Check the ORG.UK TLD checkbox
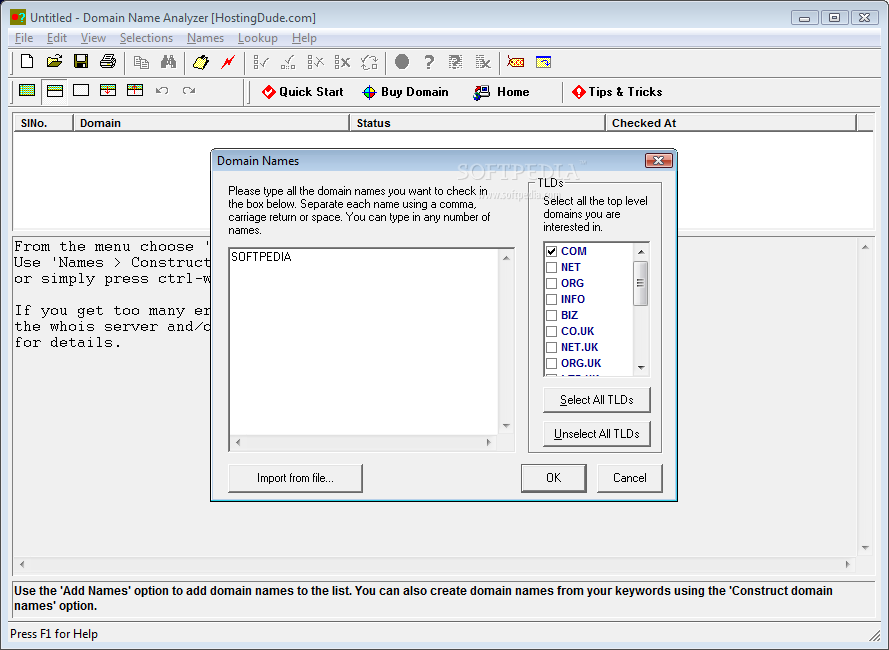Image resolution: width=889 pixels, height=650 pixels. pos(551,363)
